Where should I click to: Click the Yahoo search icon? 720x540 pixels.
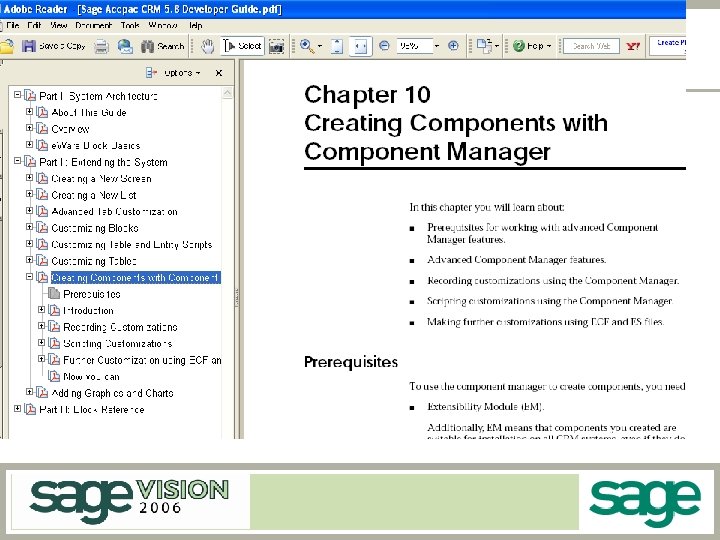tap(634, 46)
